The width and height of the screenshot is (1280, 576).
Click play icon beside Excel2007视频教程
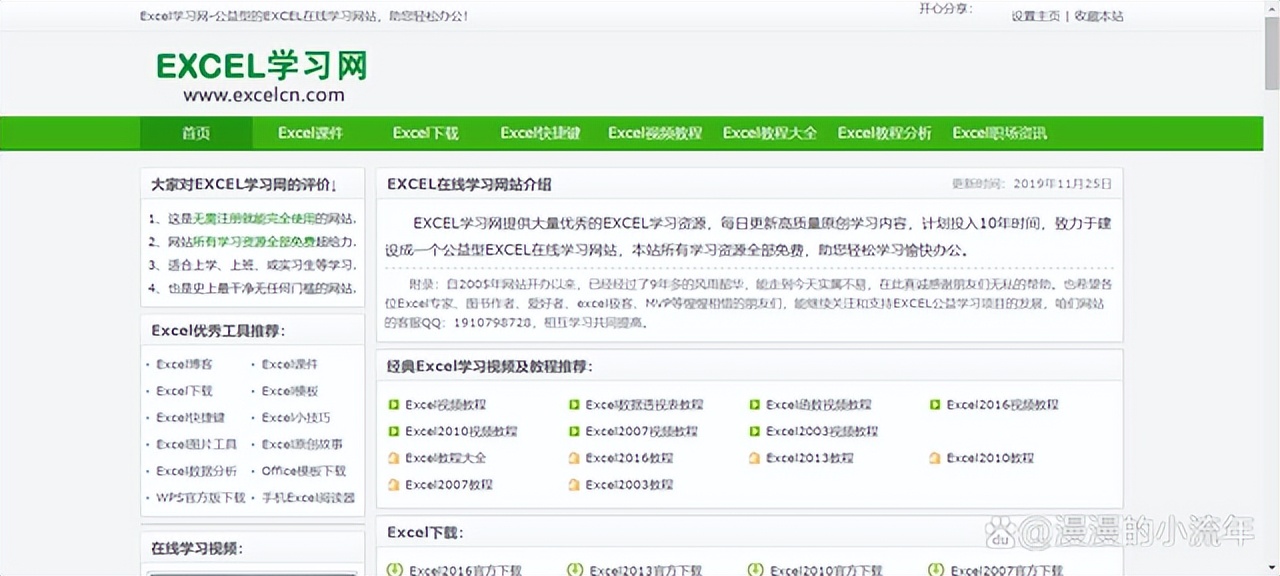574,431
